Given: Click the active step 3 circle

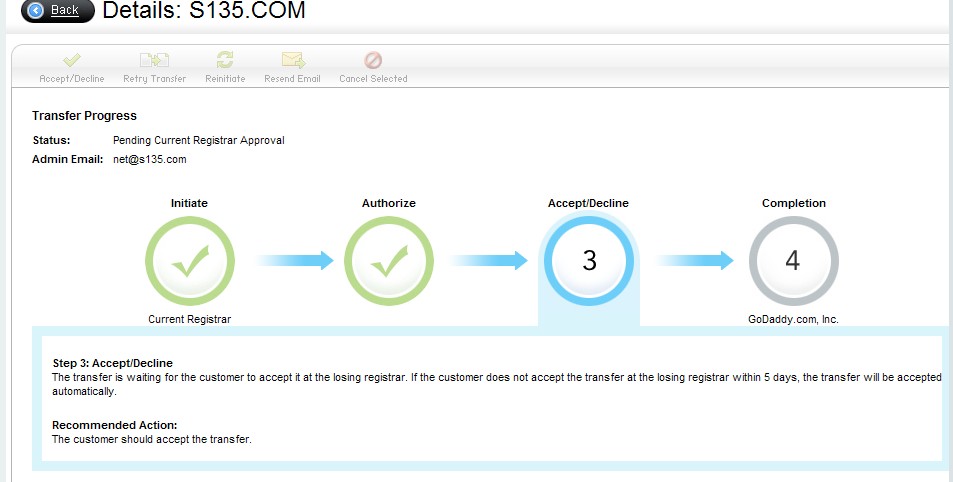Looking at the screenshot, I should click(588, 261).
